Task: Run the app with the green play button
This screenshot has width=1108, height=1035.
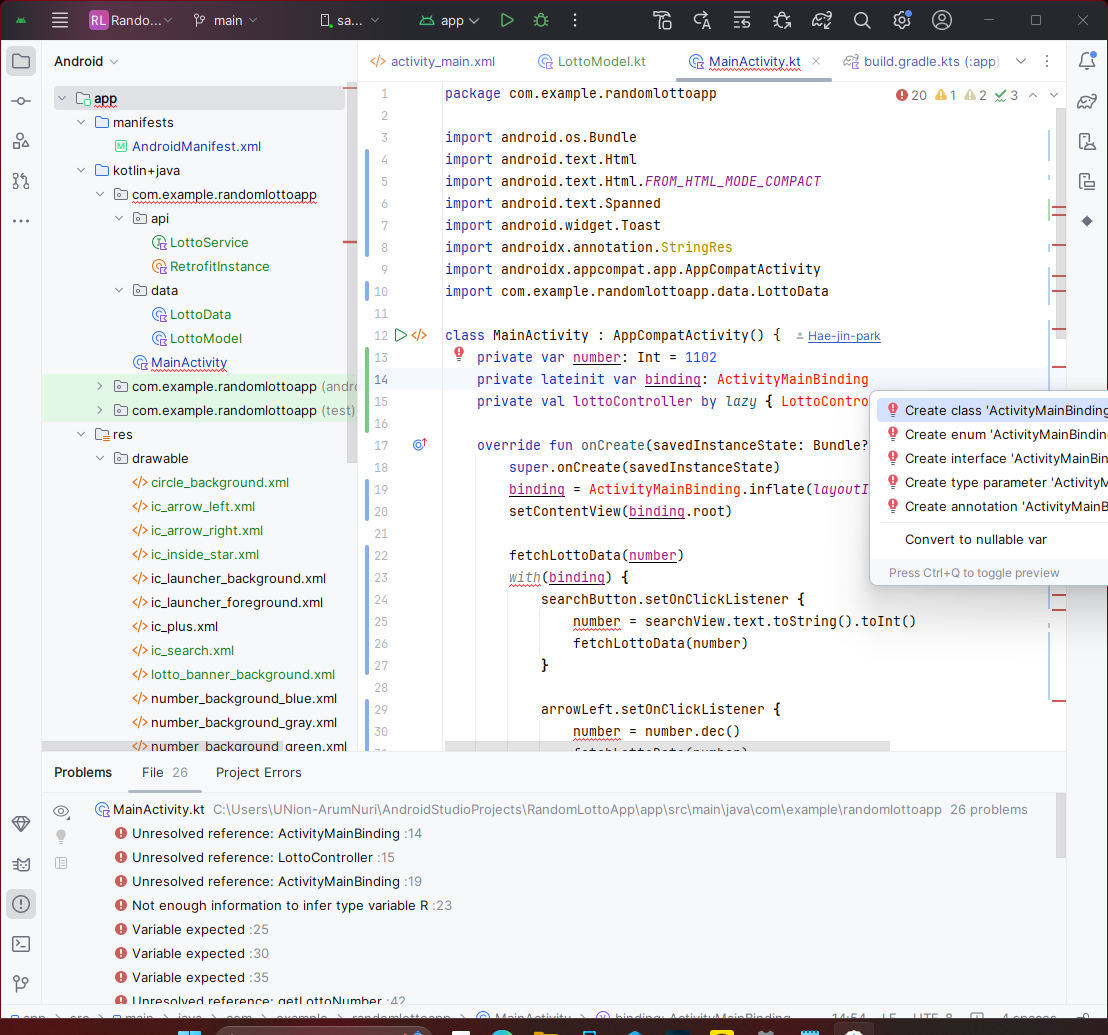Action: point(507,20)
